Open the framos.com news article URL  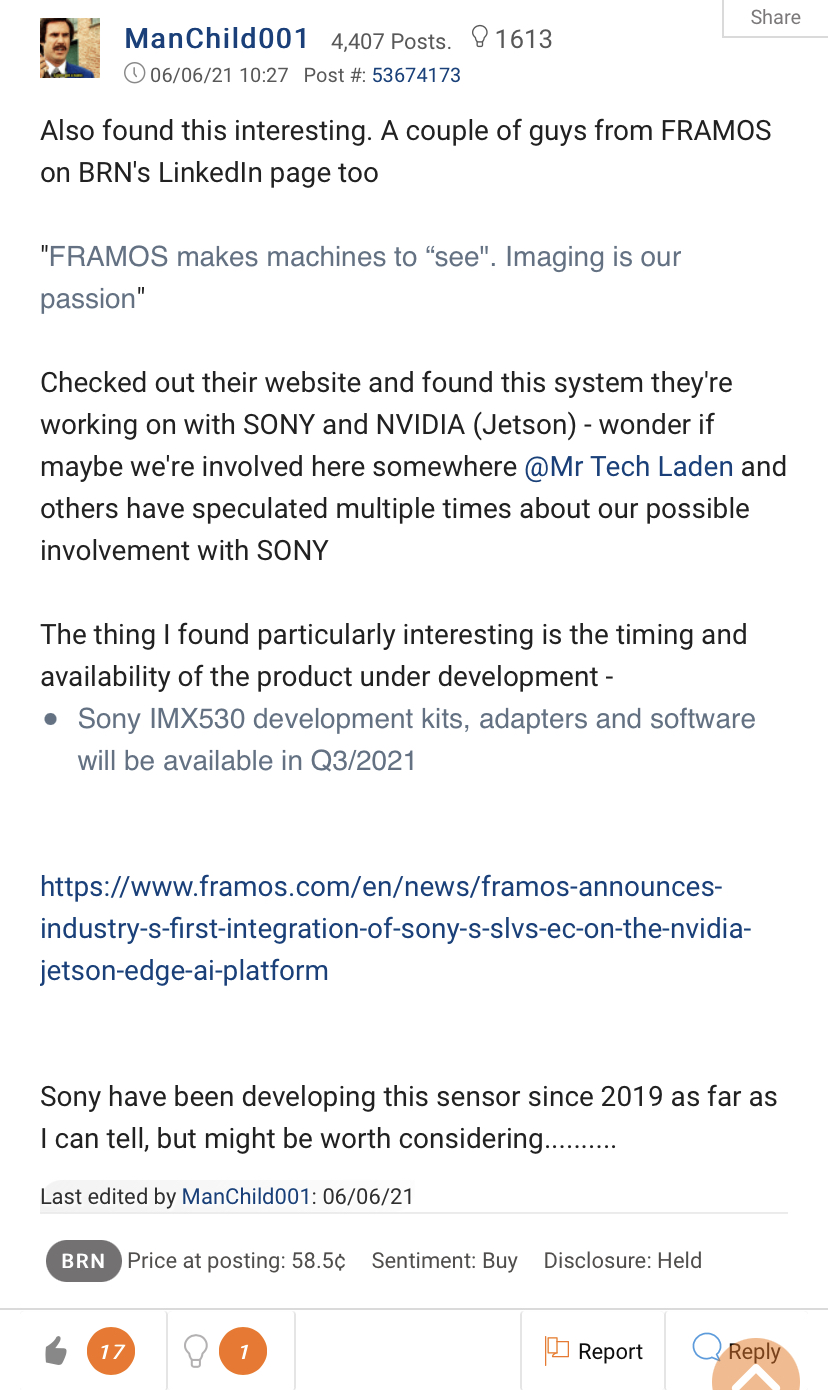(395, 929)
